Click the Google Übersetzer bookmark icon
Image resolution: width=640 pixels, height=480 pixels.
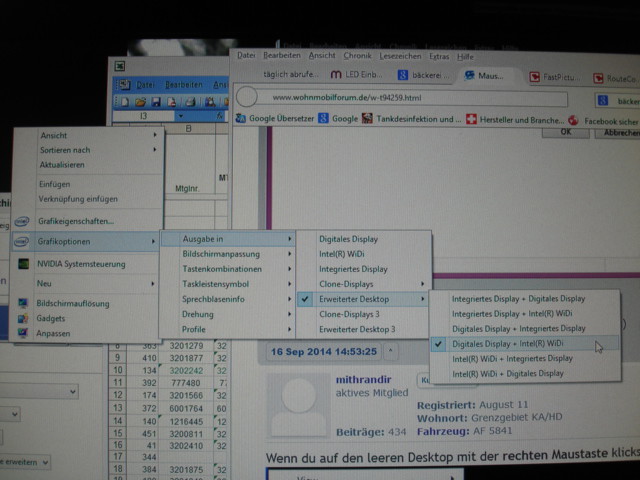[241, 118]
